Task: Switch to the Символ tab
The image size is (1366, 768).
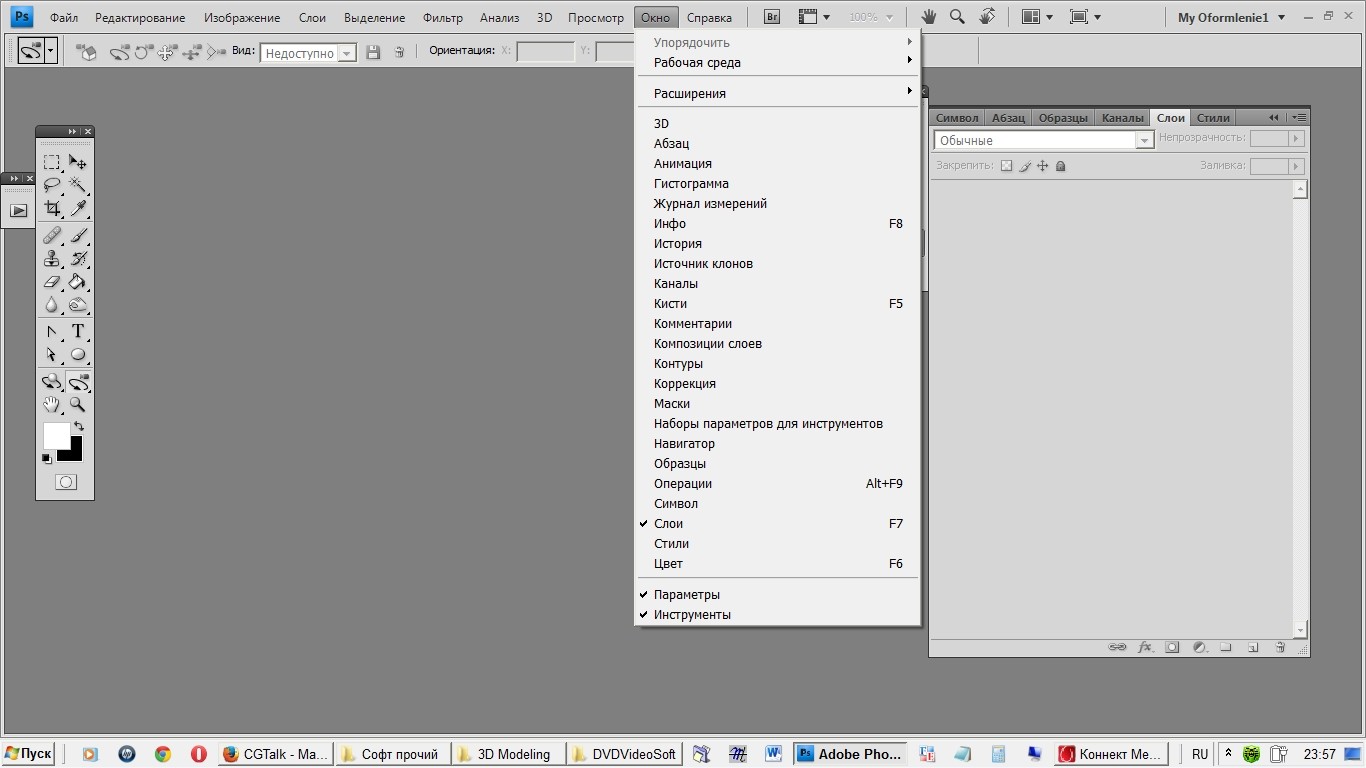Action: point(957,118)
